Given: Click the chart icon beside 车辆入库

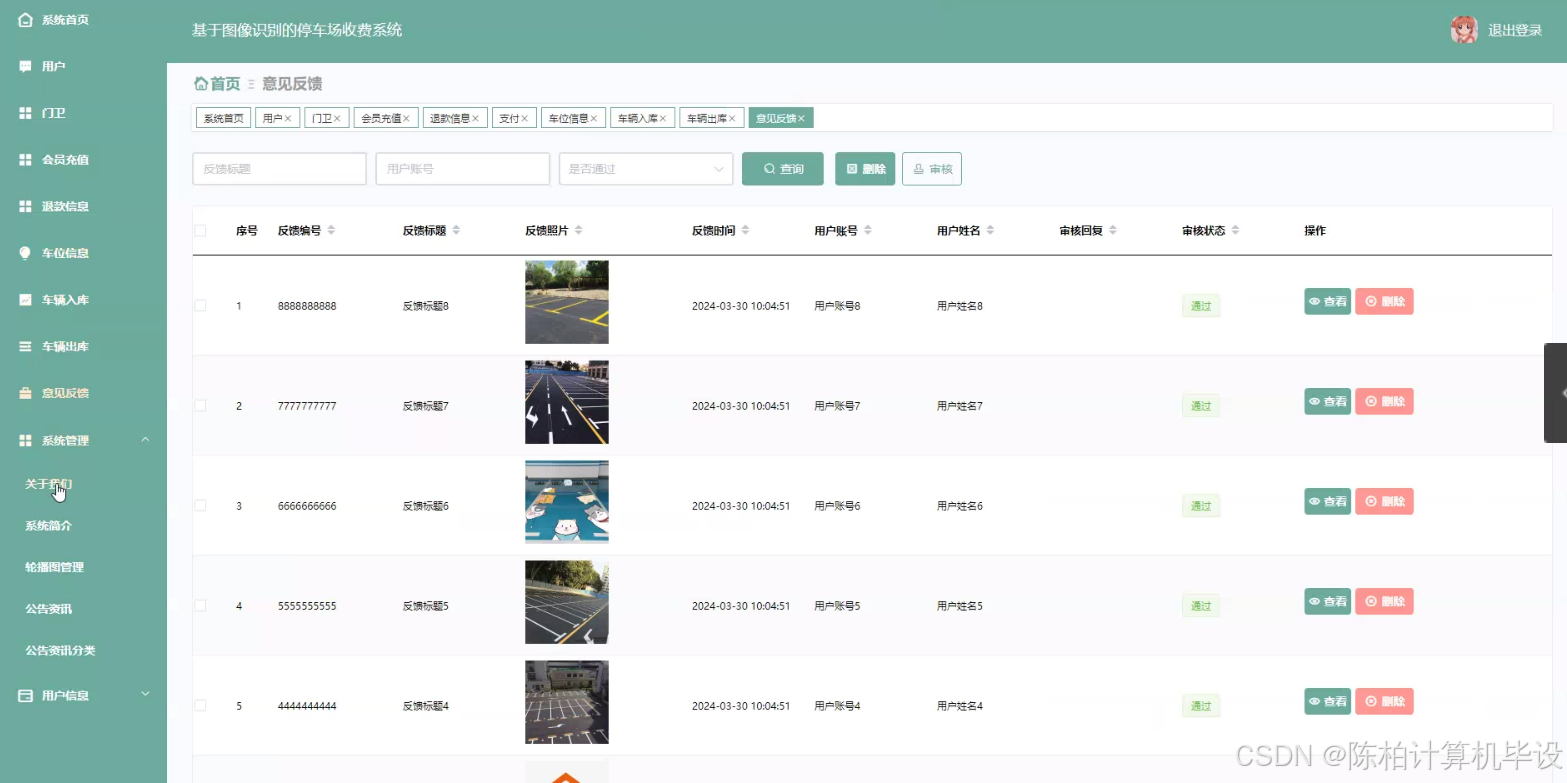Looking at the screenshot, I should click(x=26, y=300).
